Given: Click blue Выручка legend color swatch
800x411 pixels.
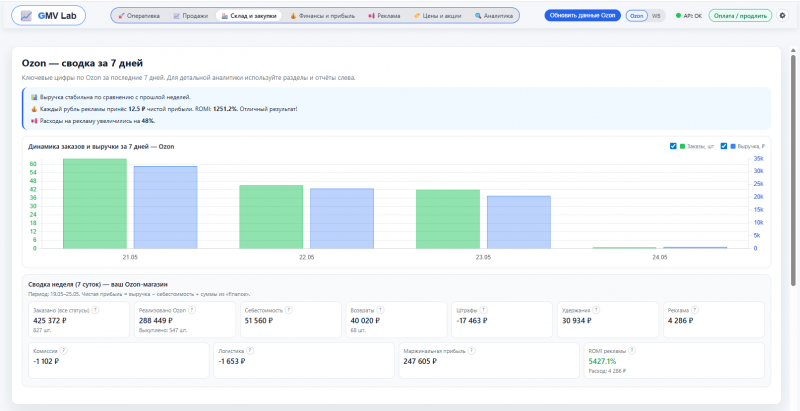Looking at the screenshot, I should pyautogui.click(x=733, y=146).
